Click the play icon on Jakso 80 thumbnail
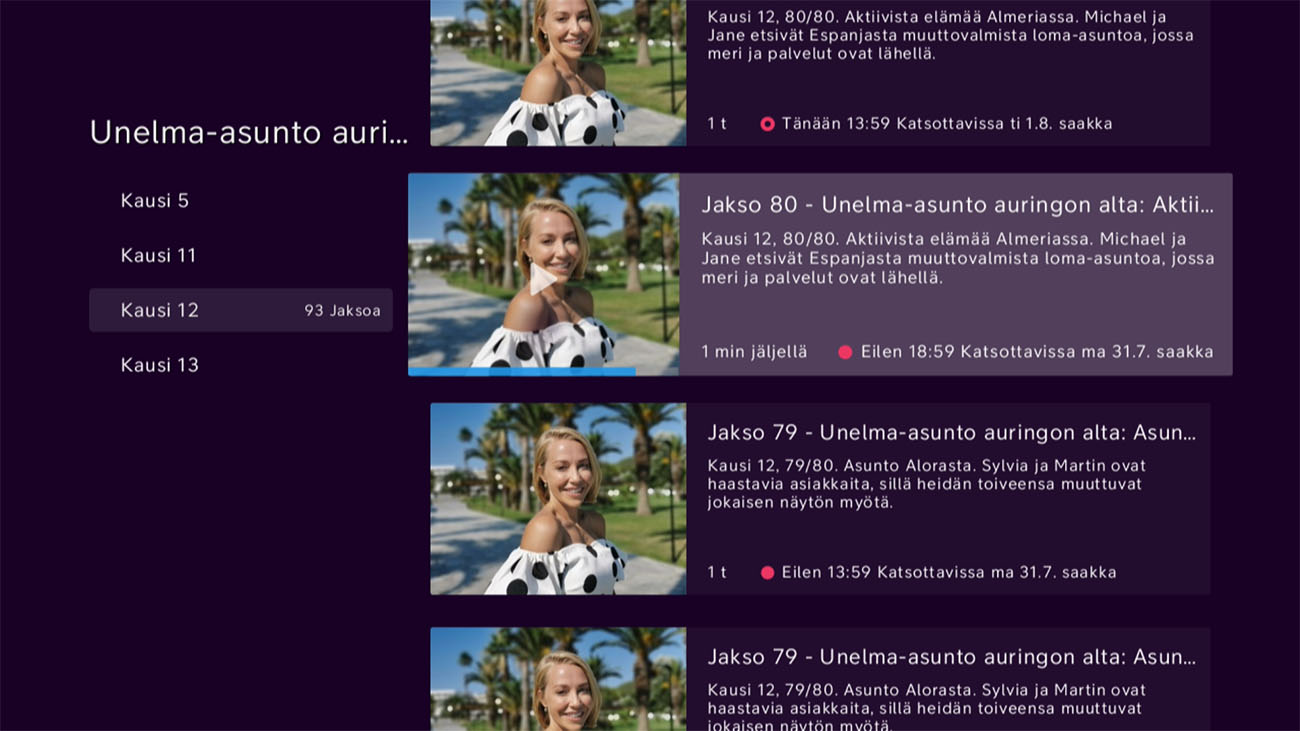The width and height of the screenshot is (1300, 731). pyautogui.click(x=543, y=279)
